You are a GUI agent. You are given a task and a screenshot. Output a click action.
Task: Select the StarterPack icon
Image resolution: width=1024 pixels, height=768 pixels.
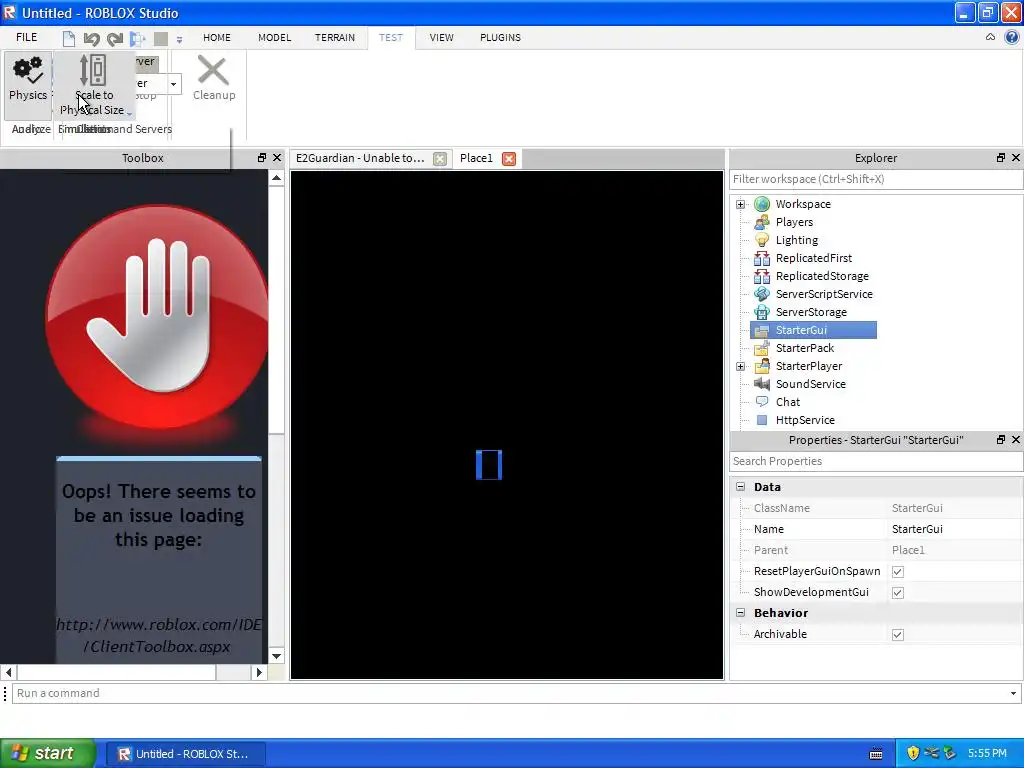click(x=761, y=348)
